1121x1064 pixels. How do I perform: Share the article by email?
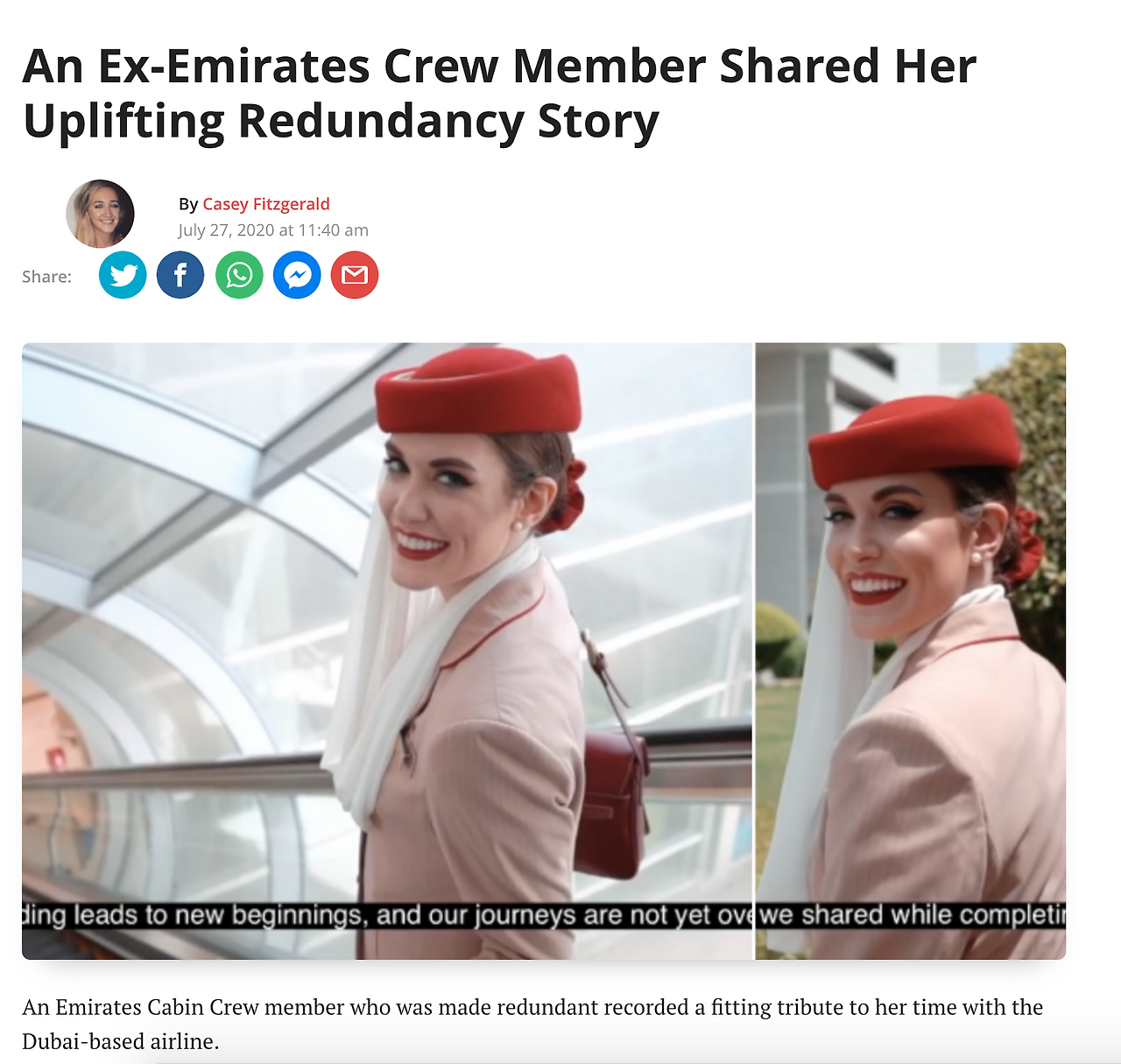coord(355,275)
